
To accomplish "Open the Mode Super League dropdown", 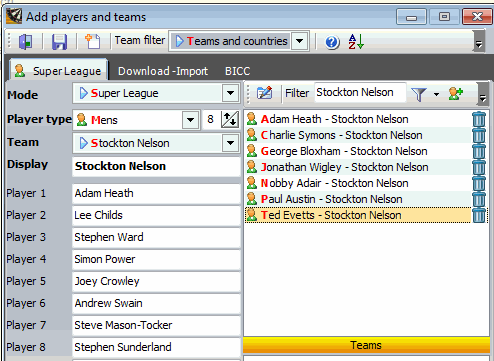I will pyautogui.click(x=230, y=93).
